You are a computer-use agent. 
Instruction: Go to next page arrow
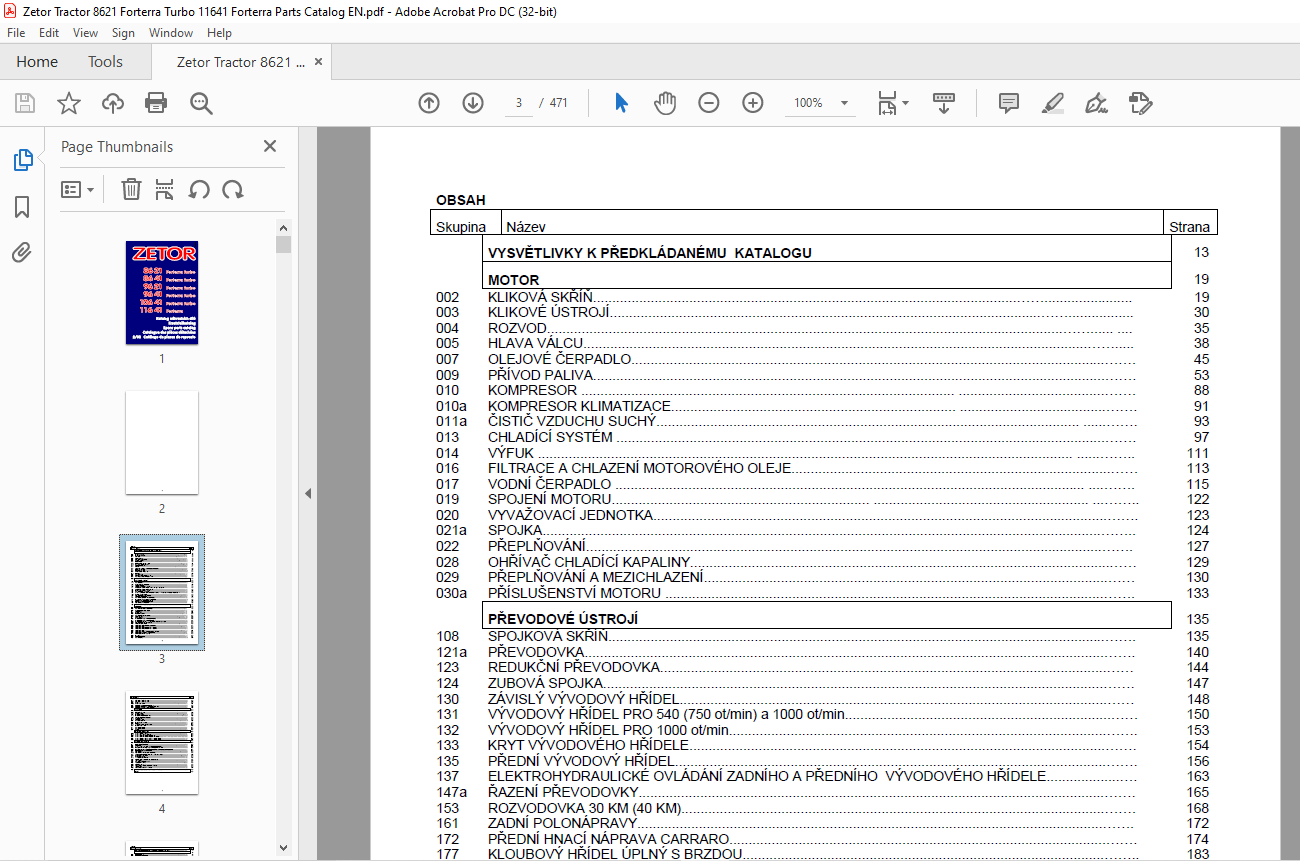(x=473, y=103)
